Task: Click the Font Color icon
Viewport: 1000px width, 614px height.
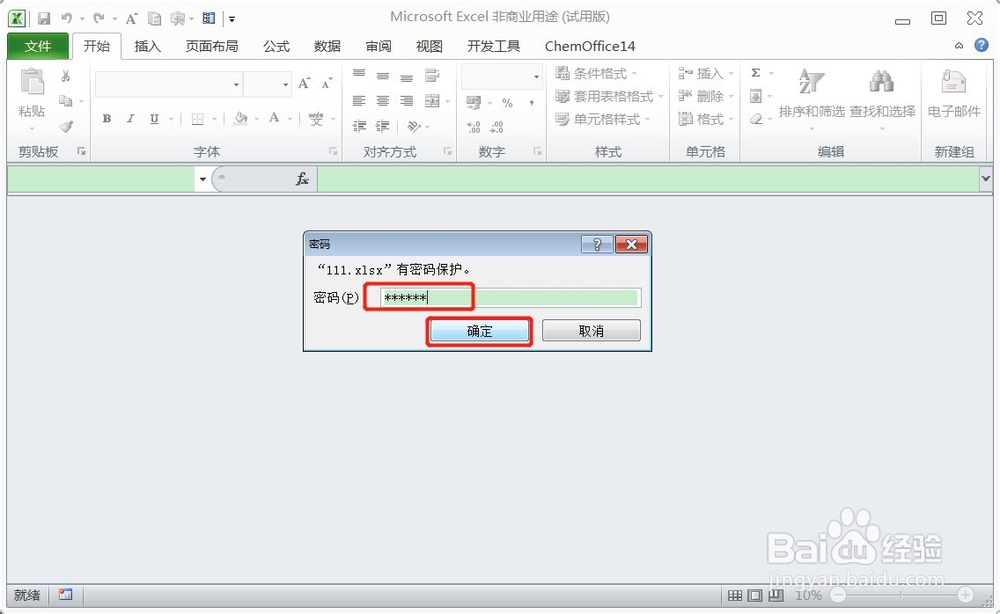Action: 275,118
